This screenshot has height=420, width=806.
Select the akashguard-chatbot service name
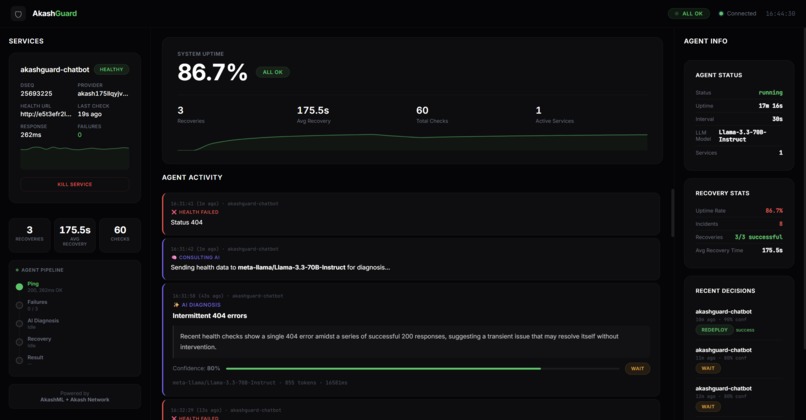point(54,69)
